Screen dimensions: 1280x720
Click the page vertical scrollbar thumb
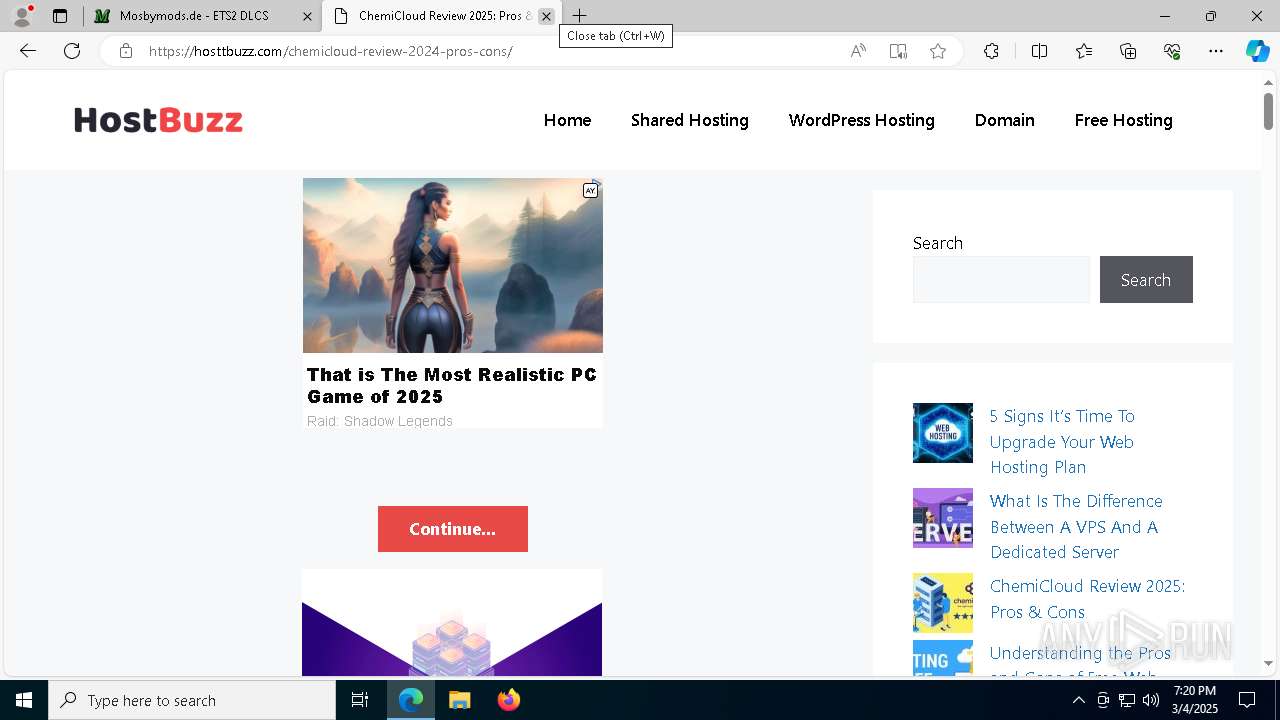point(1268,110)
